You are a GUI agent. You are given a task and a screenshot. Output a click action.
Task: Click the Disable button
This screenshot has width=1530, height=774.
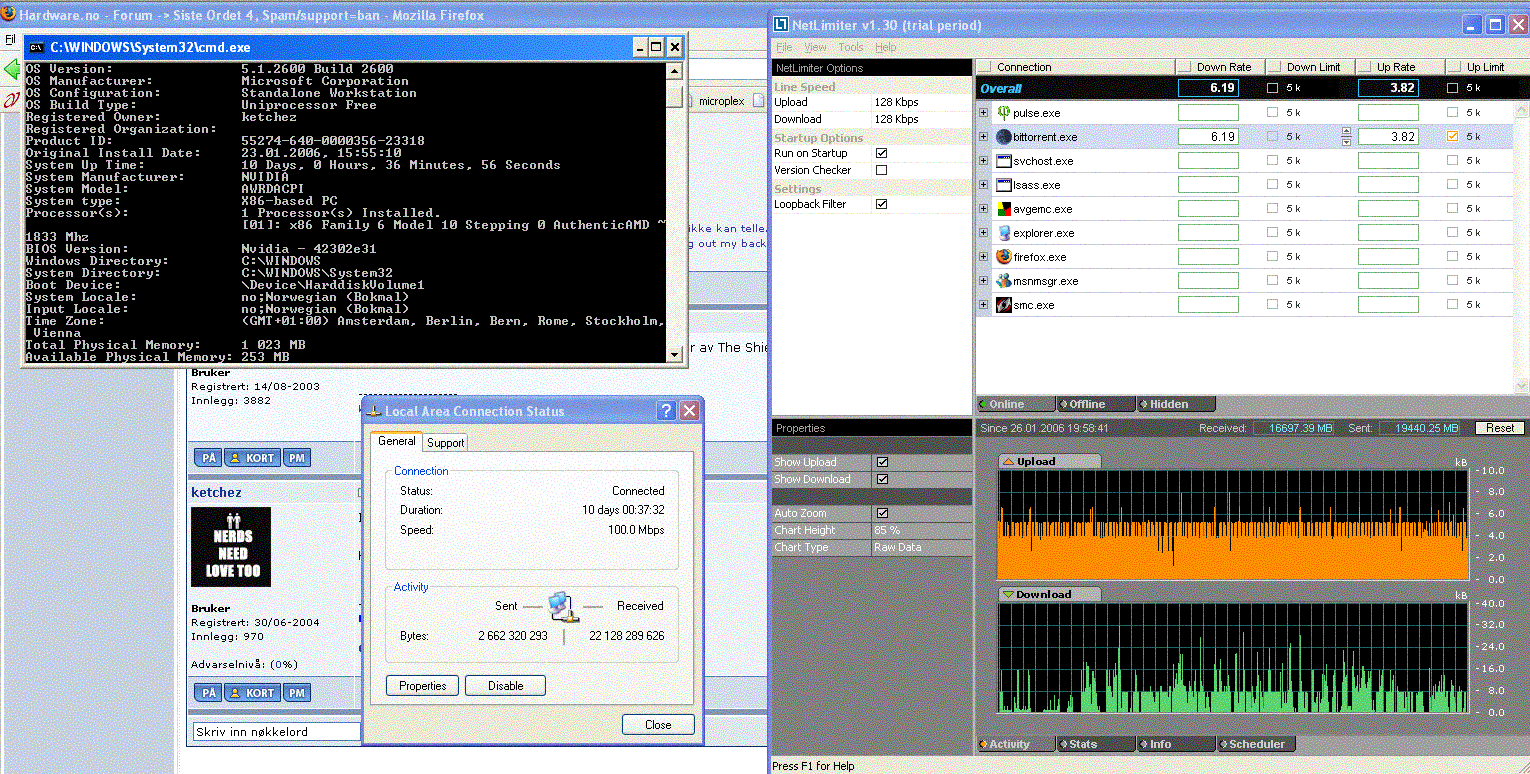(x=506, y=686)
